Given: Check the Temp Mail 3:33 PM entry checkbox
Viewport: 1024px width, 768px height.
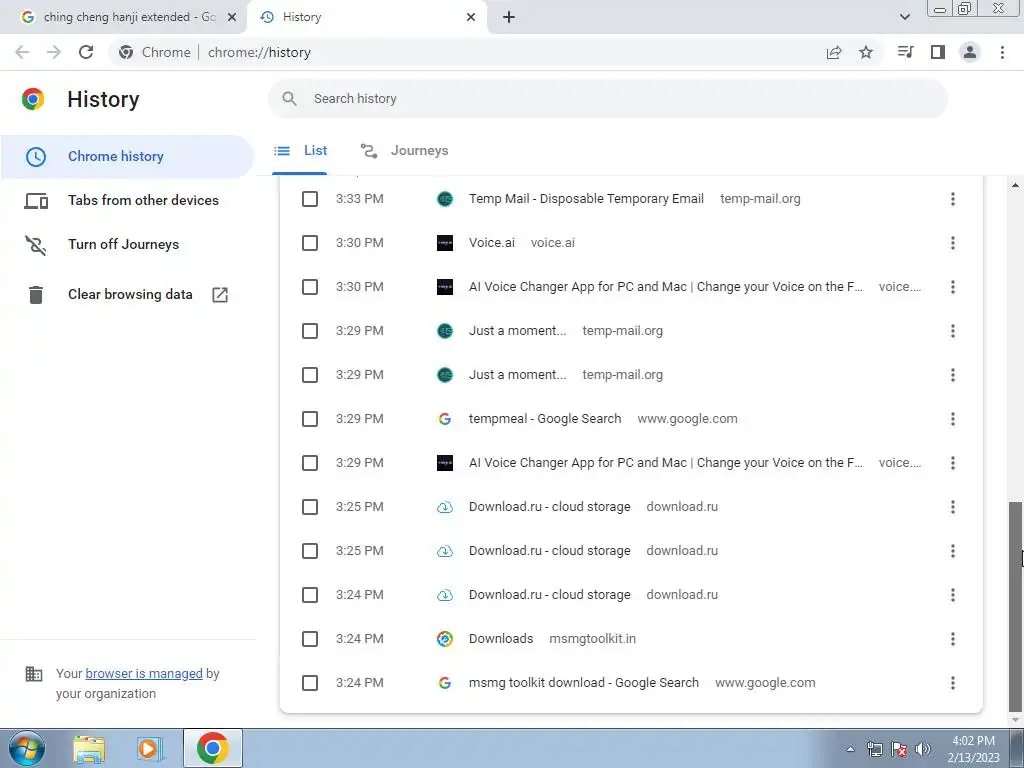Looking at the screenshot, I should 310,199.
